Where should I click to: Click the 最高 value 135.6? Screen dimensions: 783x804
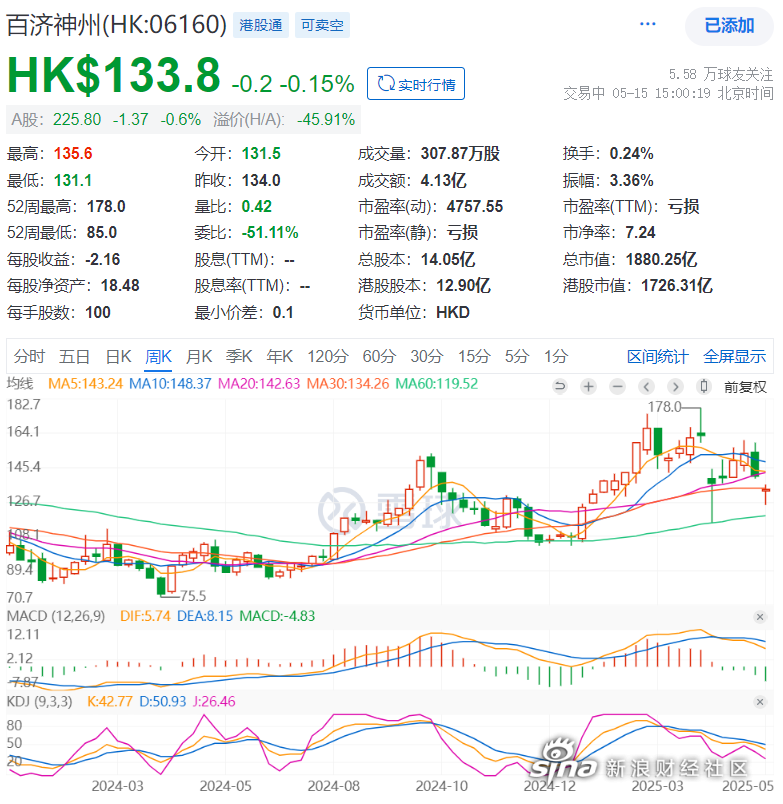point(73,154)
